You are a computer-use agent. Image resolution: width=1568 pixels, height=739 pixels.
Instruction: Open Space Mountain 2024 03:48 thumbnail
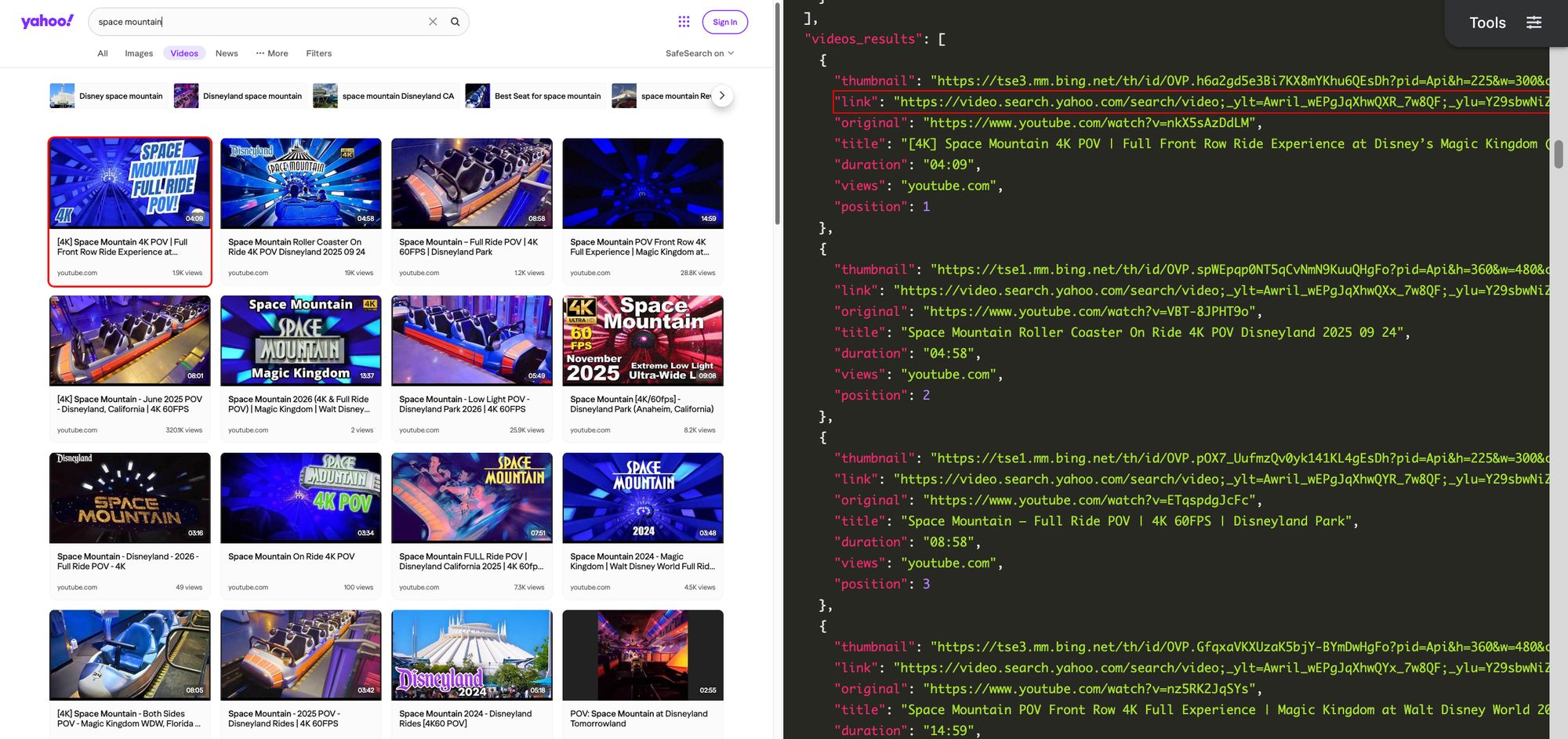pyautogui.click(x=643, y=498)
